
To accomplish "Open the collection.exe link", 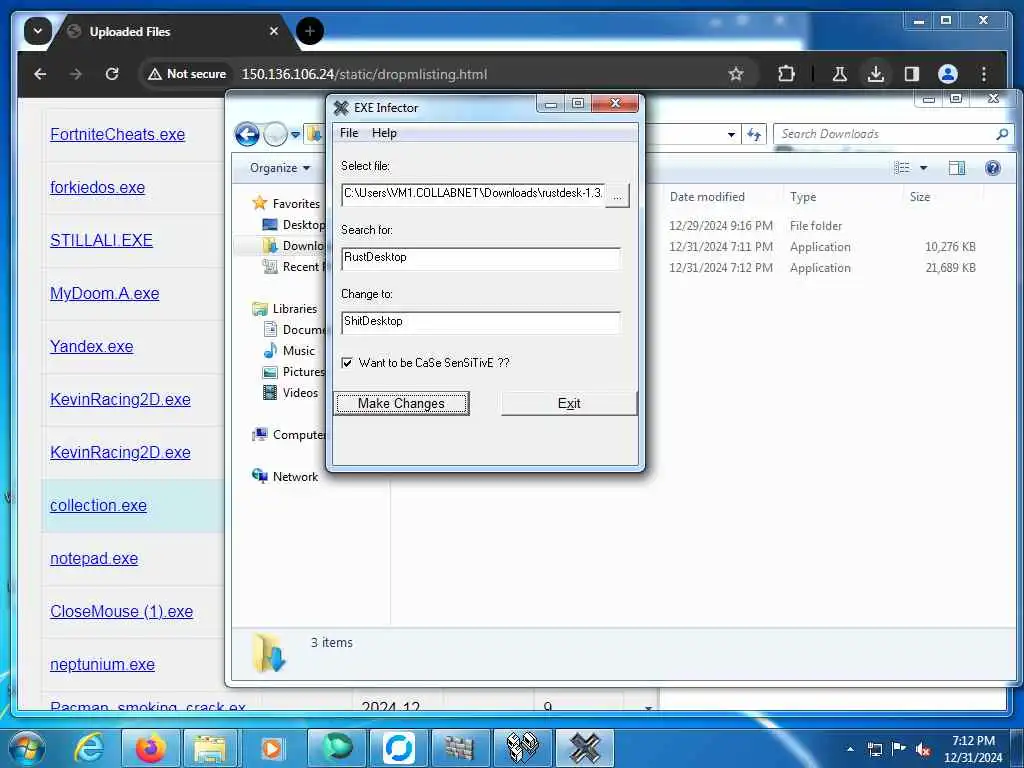I will [x=98, y=505].
